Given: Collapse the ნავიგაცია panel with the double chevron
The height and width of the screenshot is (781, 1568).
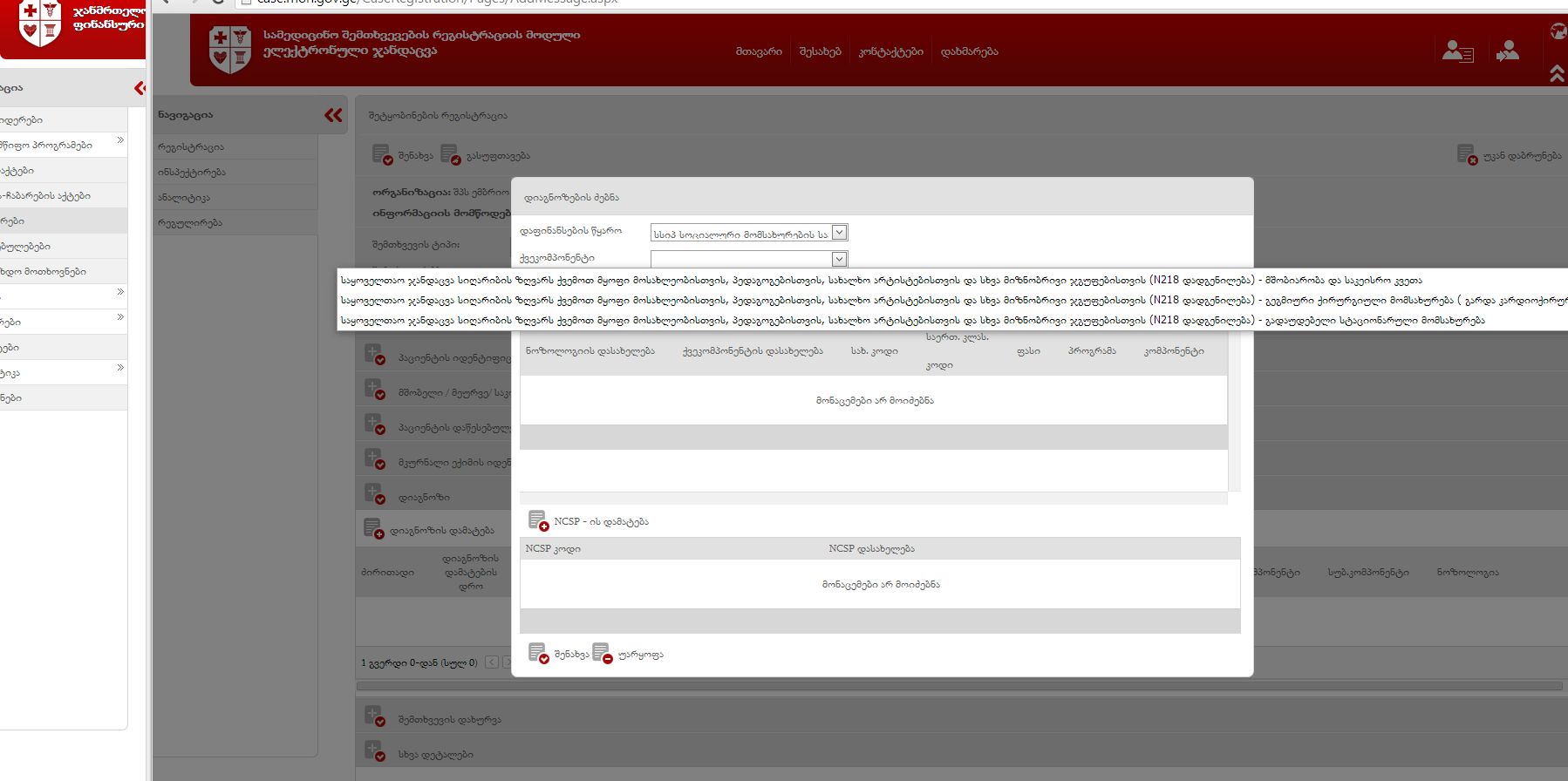Looking at the screenshot, I should (x=333, y=115).
